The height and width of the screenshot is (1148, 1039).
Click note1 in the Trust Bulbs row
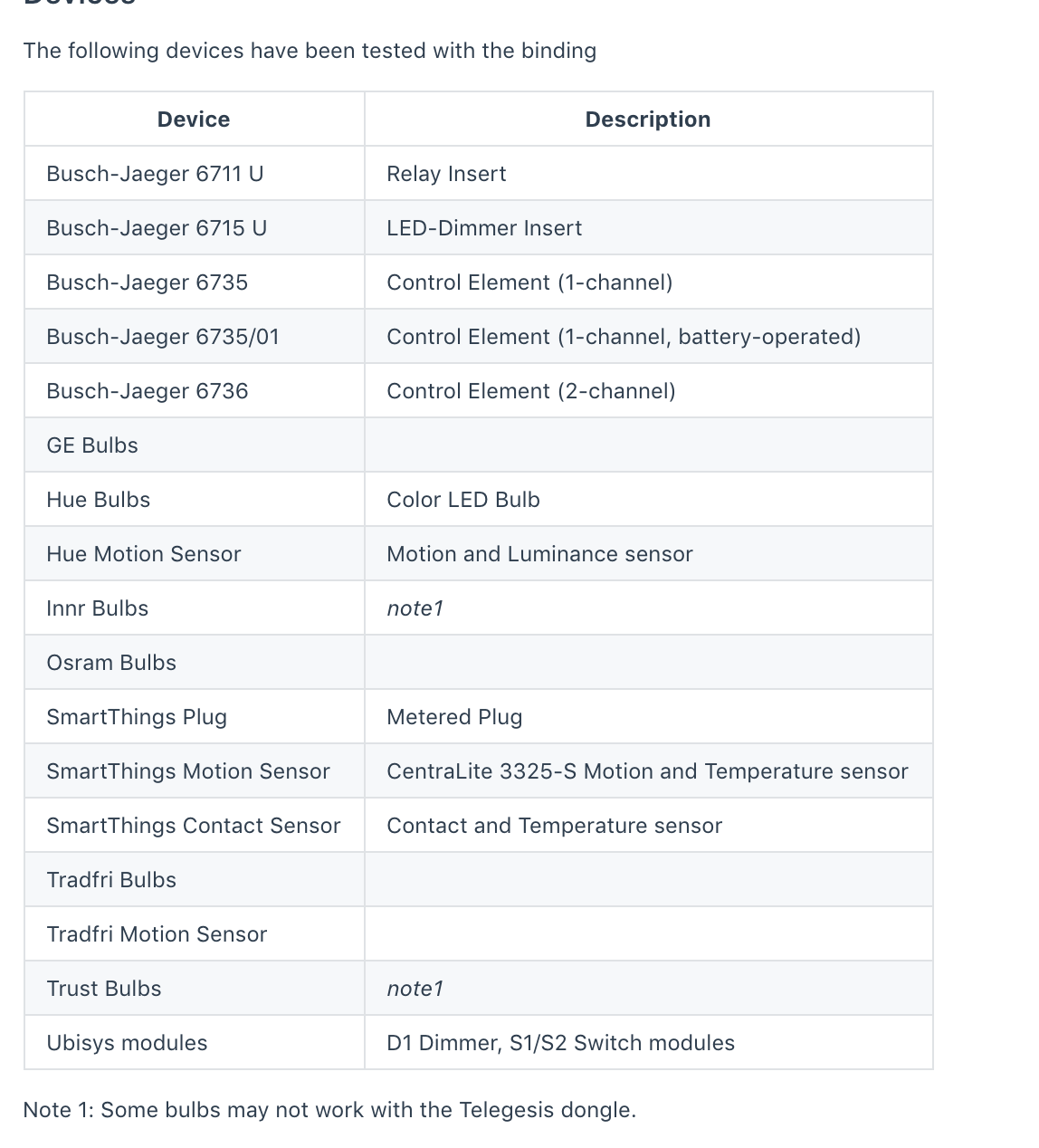(x=415, y=989)
